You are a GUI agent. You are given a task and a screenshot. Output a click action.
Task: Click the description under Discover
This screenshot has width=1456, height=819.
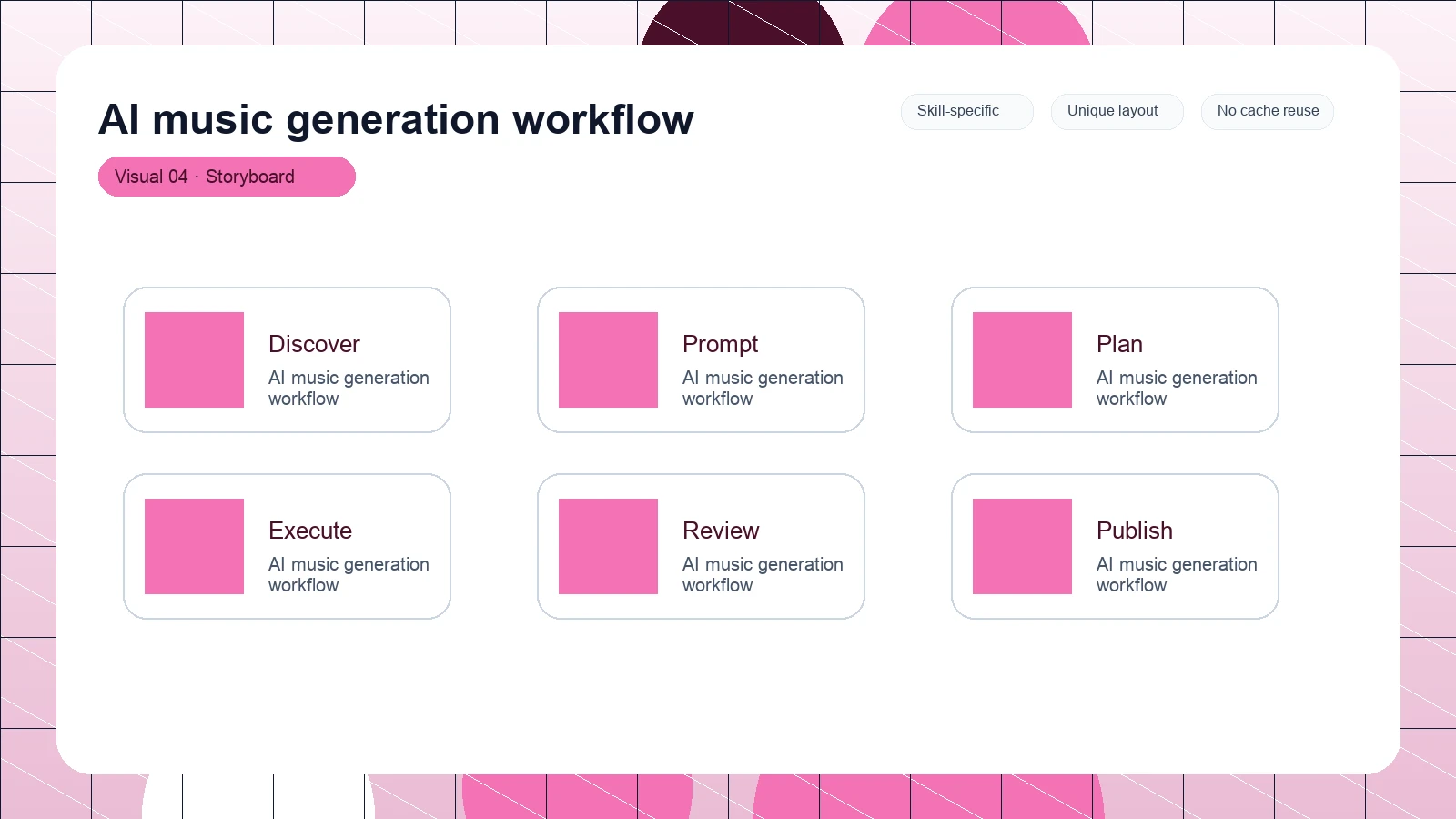[x=349, y=388]
